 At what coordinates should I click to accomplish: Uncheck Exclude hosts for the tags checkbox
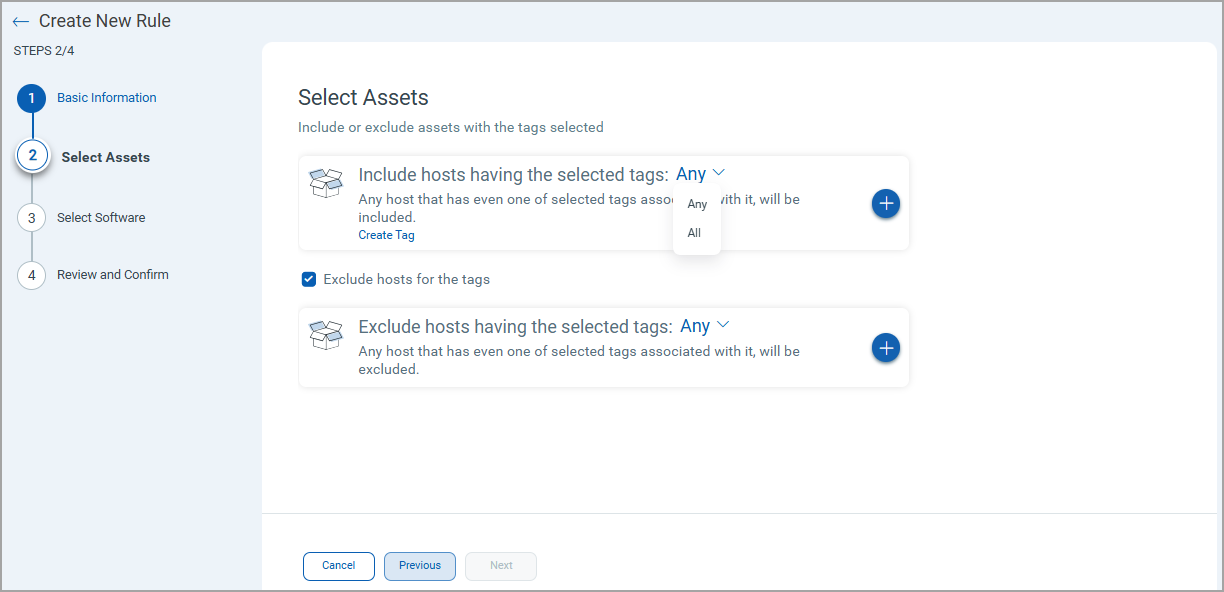tap(309, 279)
